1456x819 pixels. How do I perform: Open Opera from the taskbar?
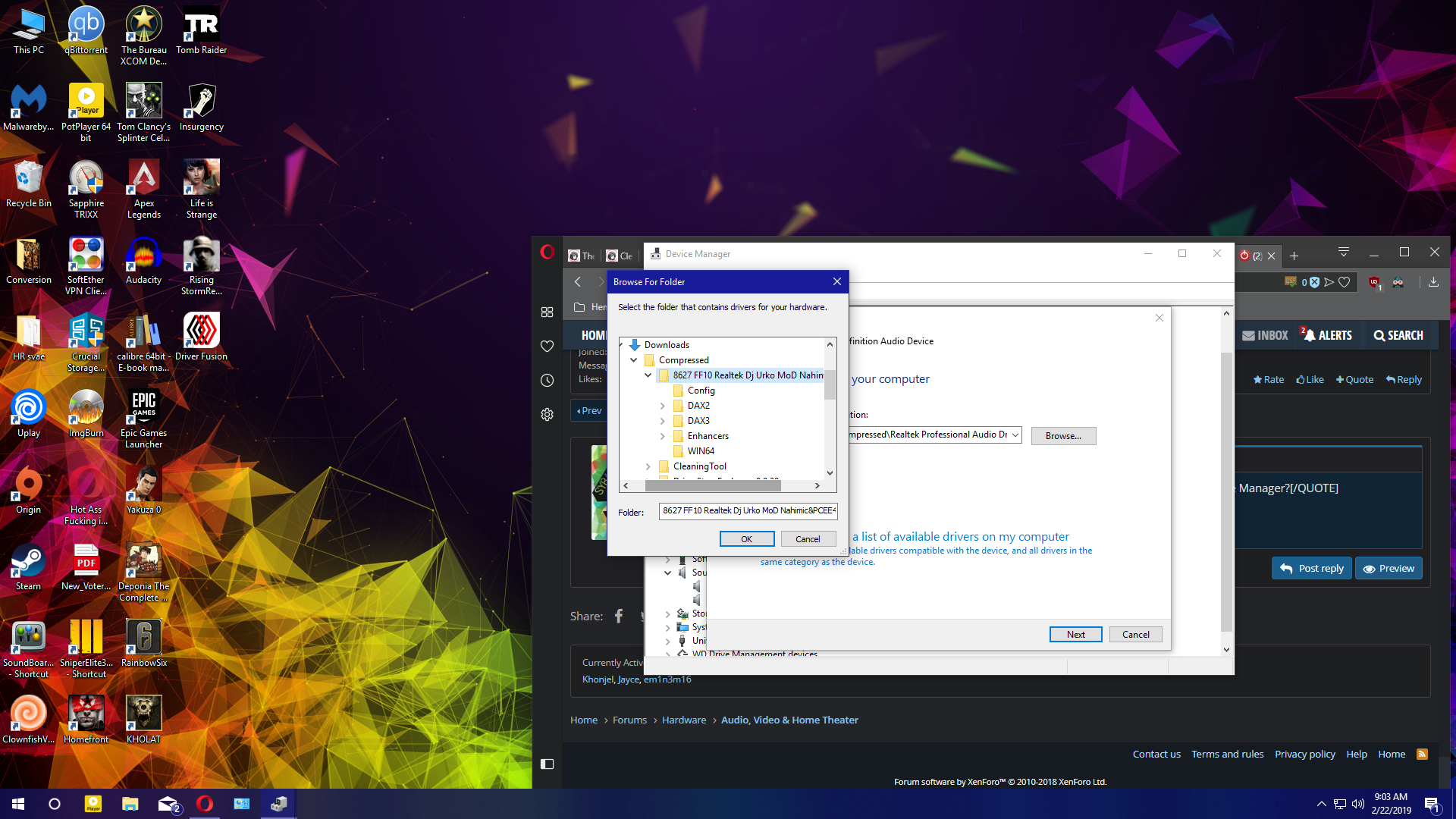pos(205,804)
